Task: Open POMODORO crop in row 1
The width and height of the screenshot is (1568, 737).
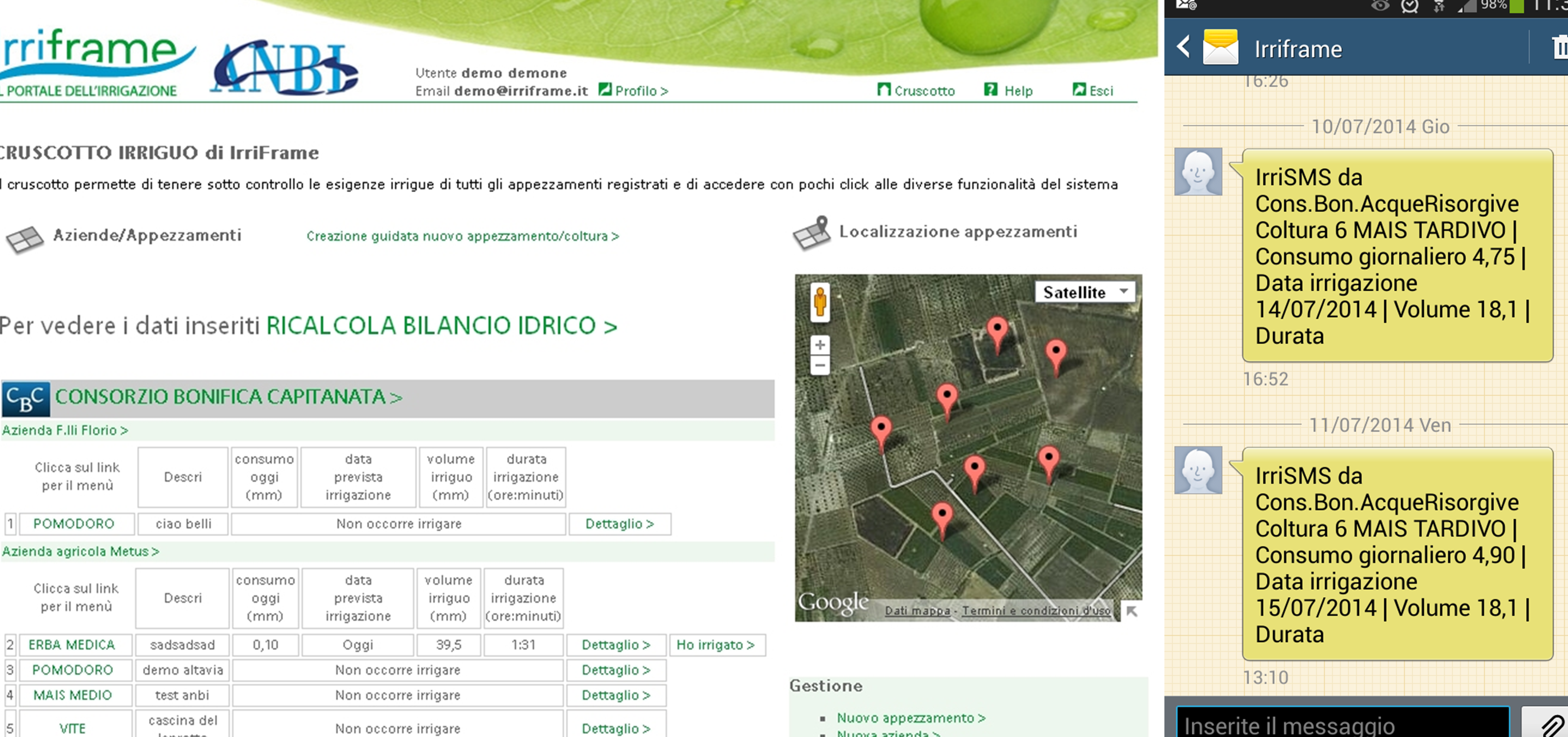Action: [x=74, y=524]
